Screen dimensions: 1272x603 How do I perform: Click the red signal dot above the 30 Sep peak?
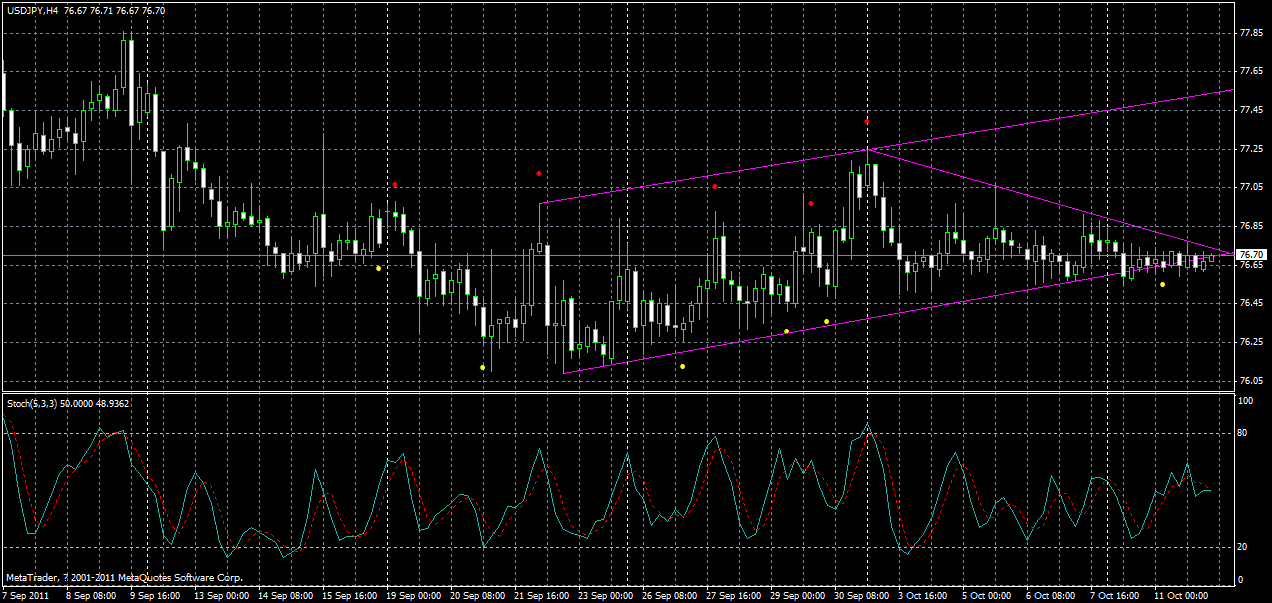(866, 121)
